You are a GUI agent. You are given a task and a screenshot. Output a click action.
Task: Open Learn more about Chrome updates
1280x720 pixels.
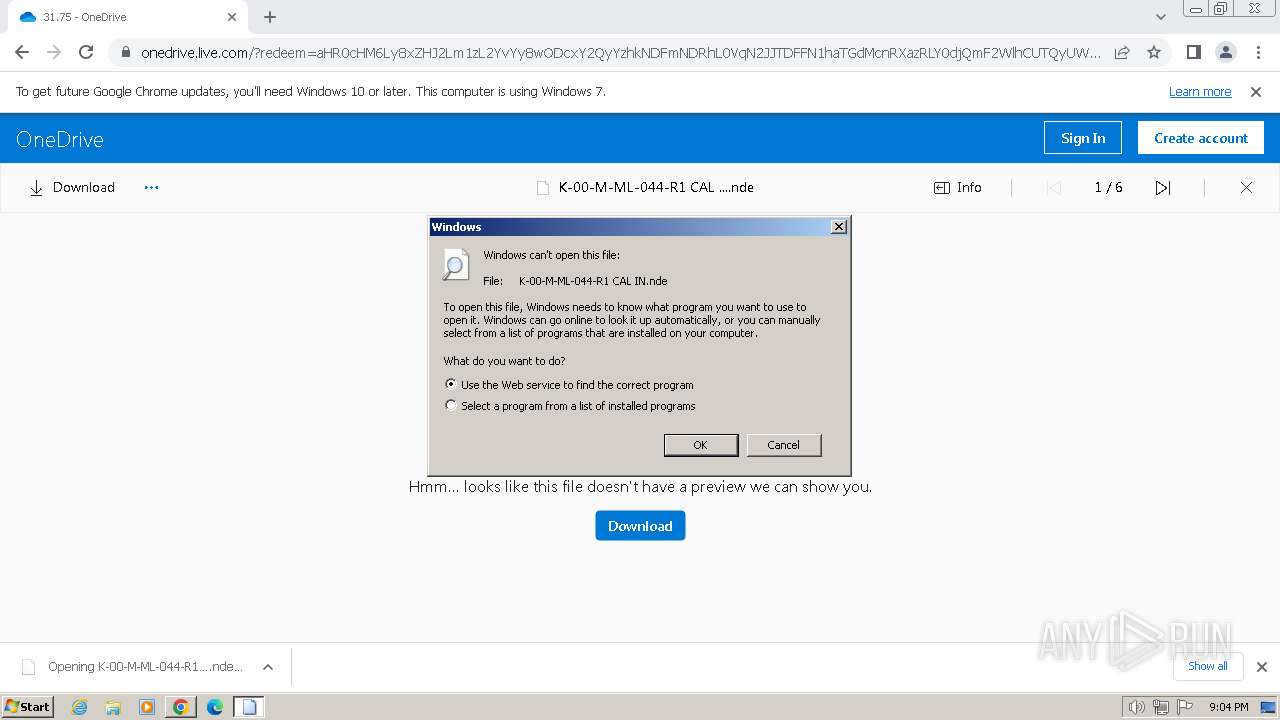[x=1200, y=91]
